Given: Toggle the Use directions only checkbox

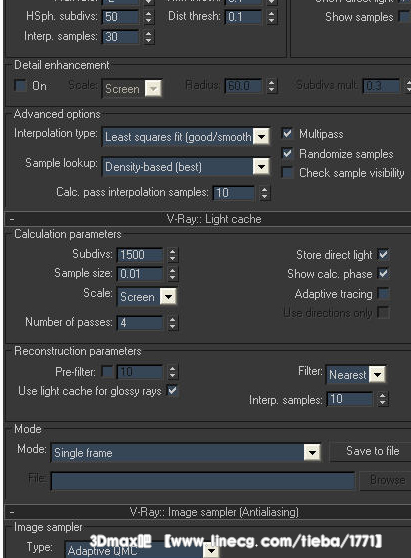Looking at the screenshot, I should click(383, 312).
